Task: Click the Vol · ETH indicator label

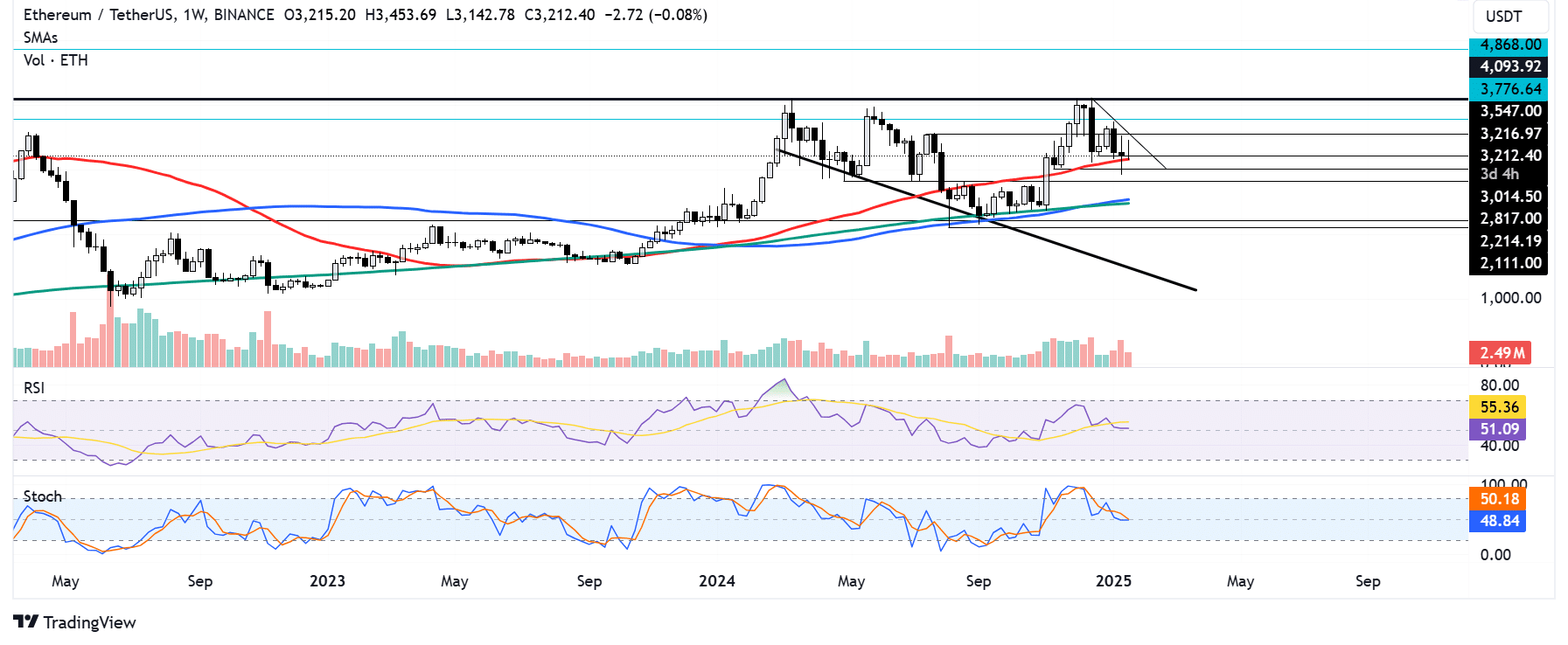Action: (56, 60)
